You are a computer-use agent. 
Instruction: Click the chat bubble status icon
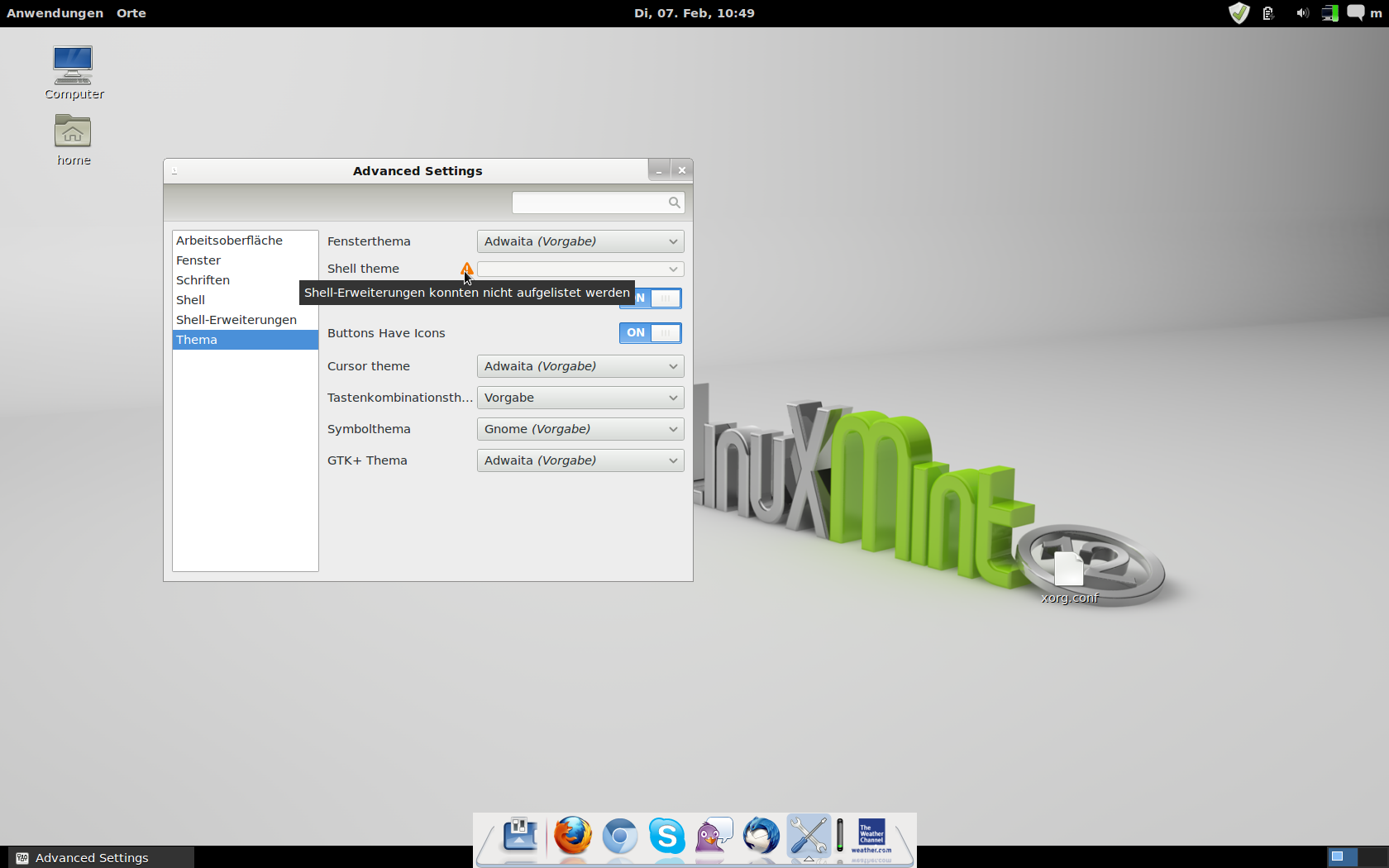[1356, 13]
